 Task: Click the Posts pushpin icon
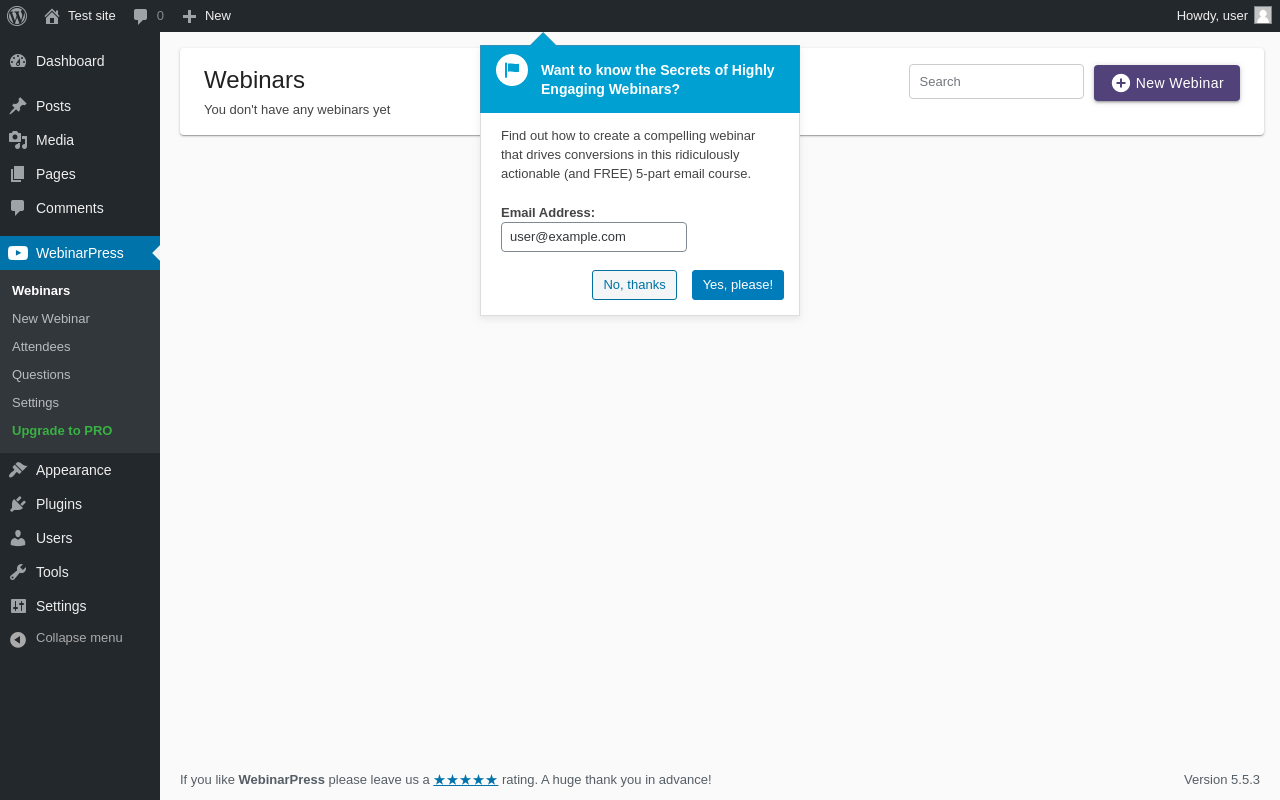point(18,106)
